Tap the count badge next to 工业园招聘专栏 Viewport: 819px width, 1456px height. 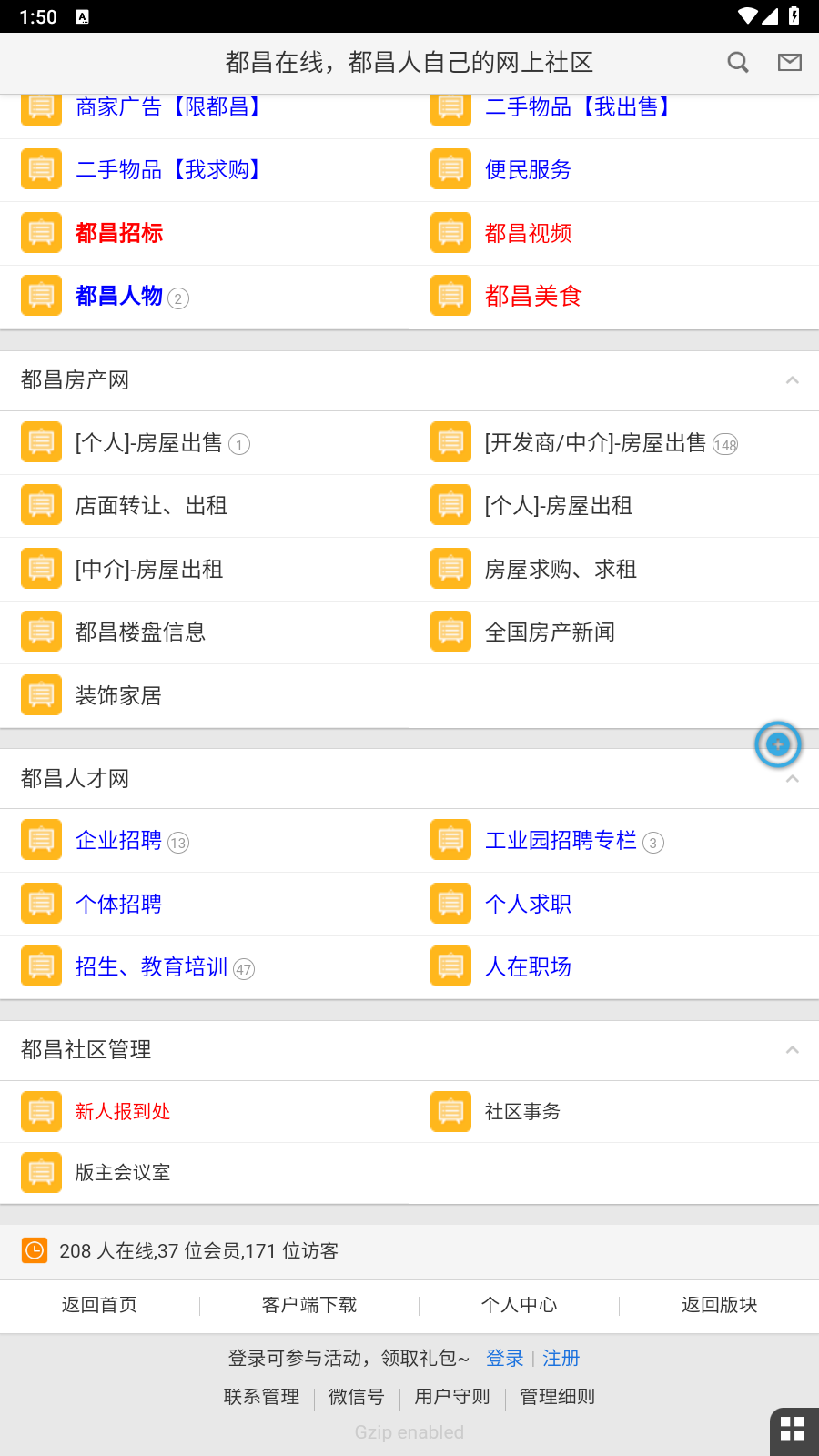653,843
